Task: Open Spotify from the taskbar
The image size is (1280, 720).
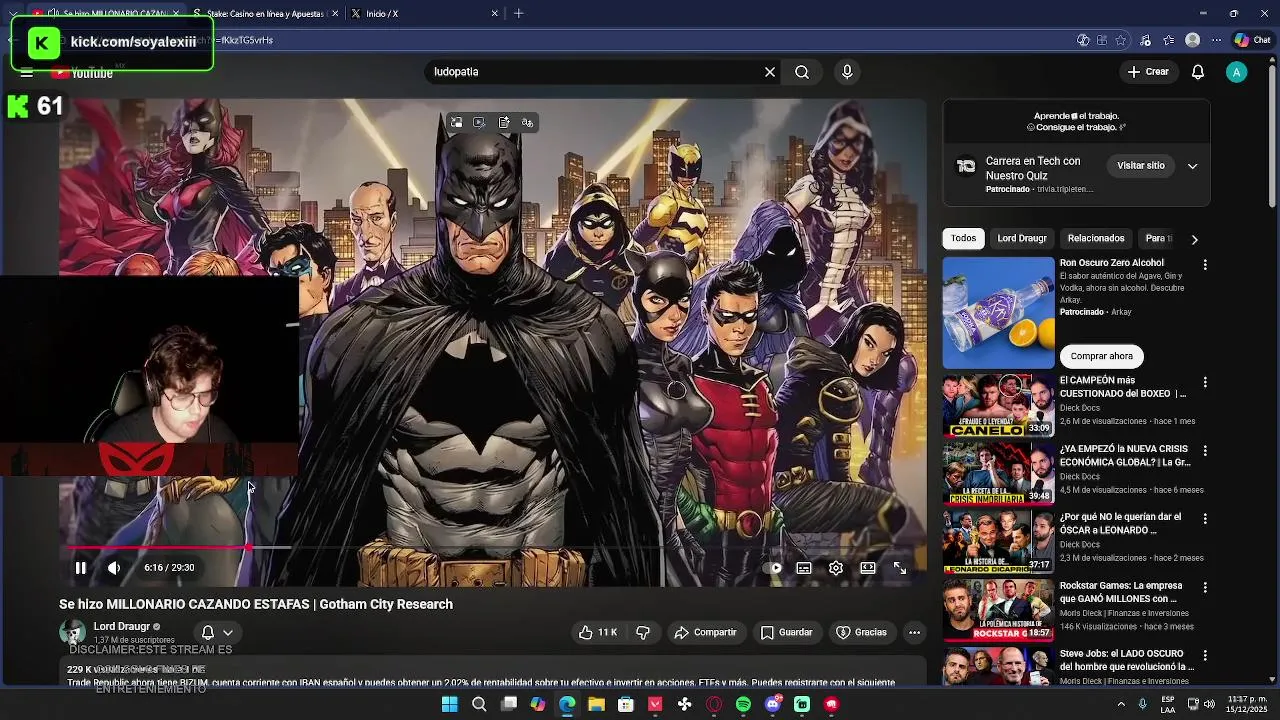Action: (743, 704)
